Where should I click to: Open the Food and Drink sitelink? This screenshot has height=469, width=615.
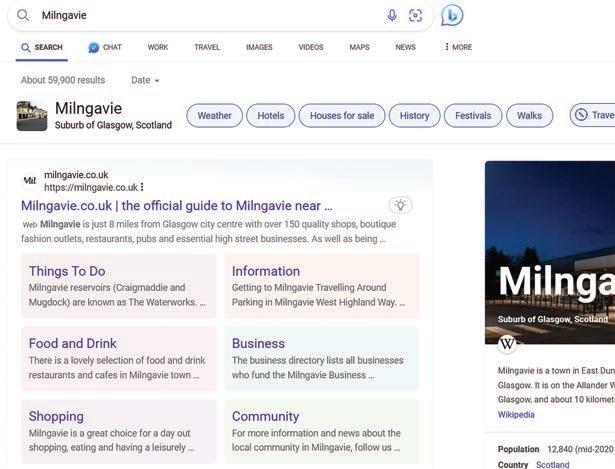pos(73,344)
